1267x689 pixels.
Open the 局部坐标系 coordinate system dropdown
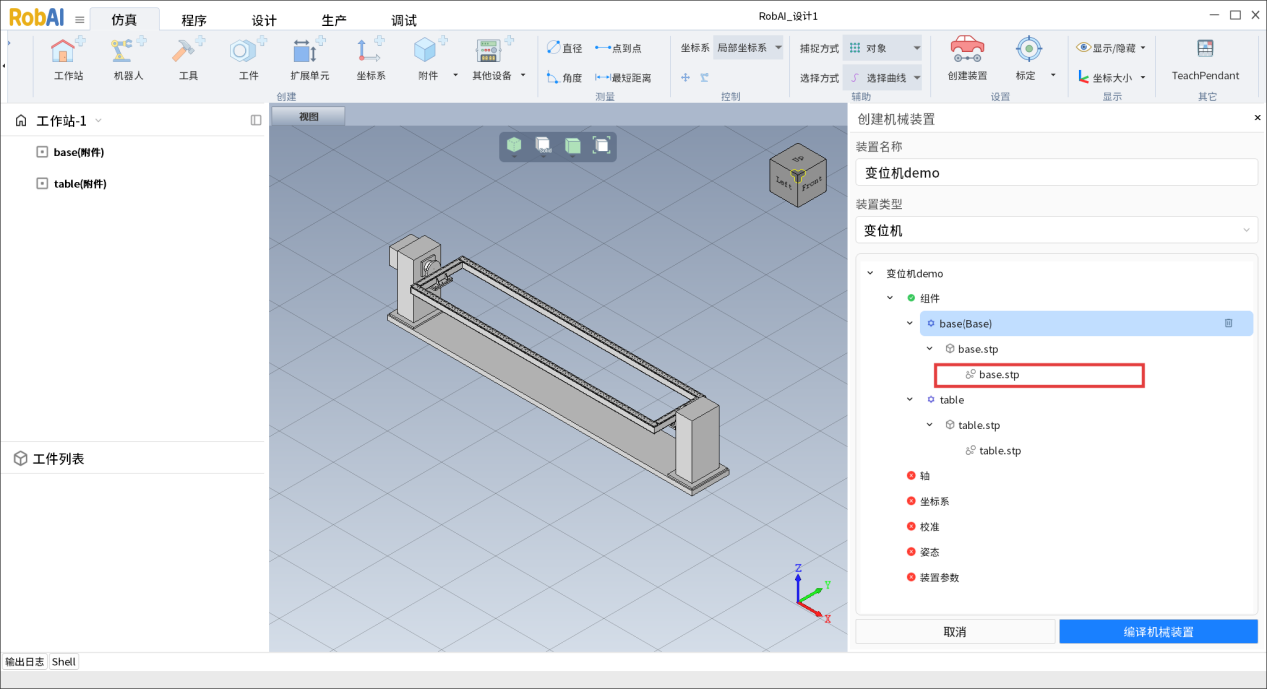749,47
